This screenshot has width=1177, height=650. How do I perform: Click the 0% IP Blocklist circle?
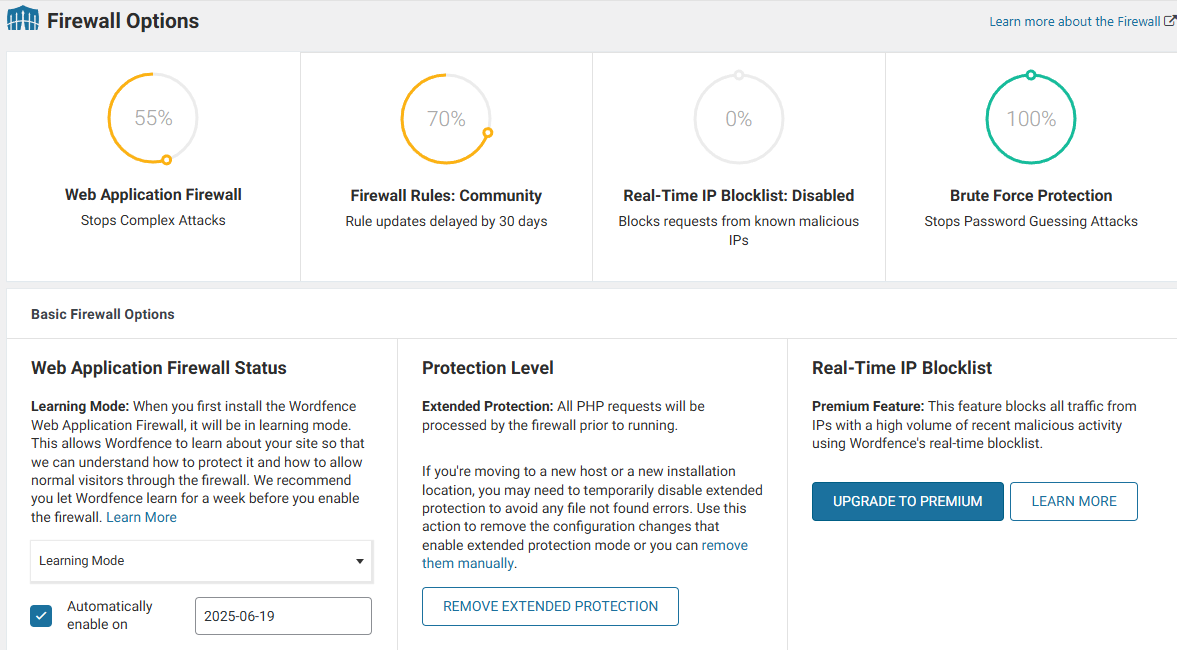pyautogui.click(x=738, y=119)
